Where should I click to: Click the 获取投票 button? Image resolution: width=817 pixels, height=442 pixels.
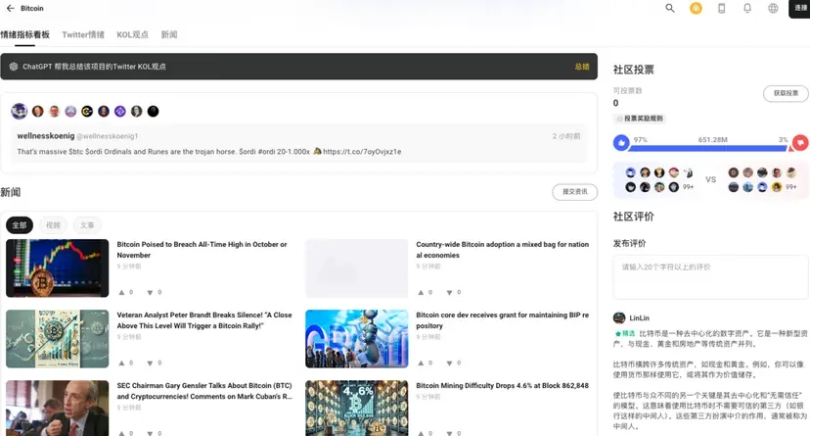785,93
